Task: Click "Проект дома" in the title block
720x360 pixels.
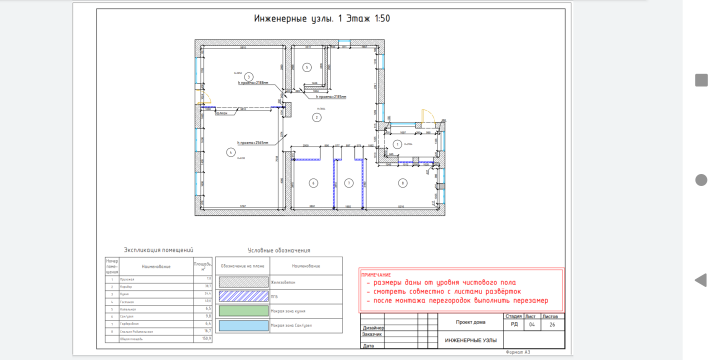Action: tap(471, 322)
